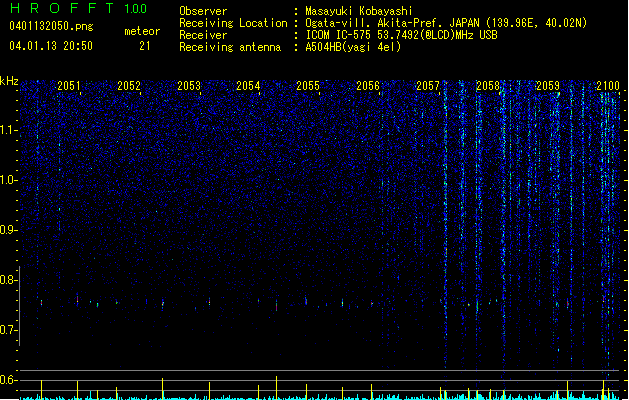The width and height of the screenshot is (629, 400).
Task: Click the meteor count value 21
Action: (145, 46)
